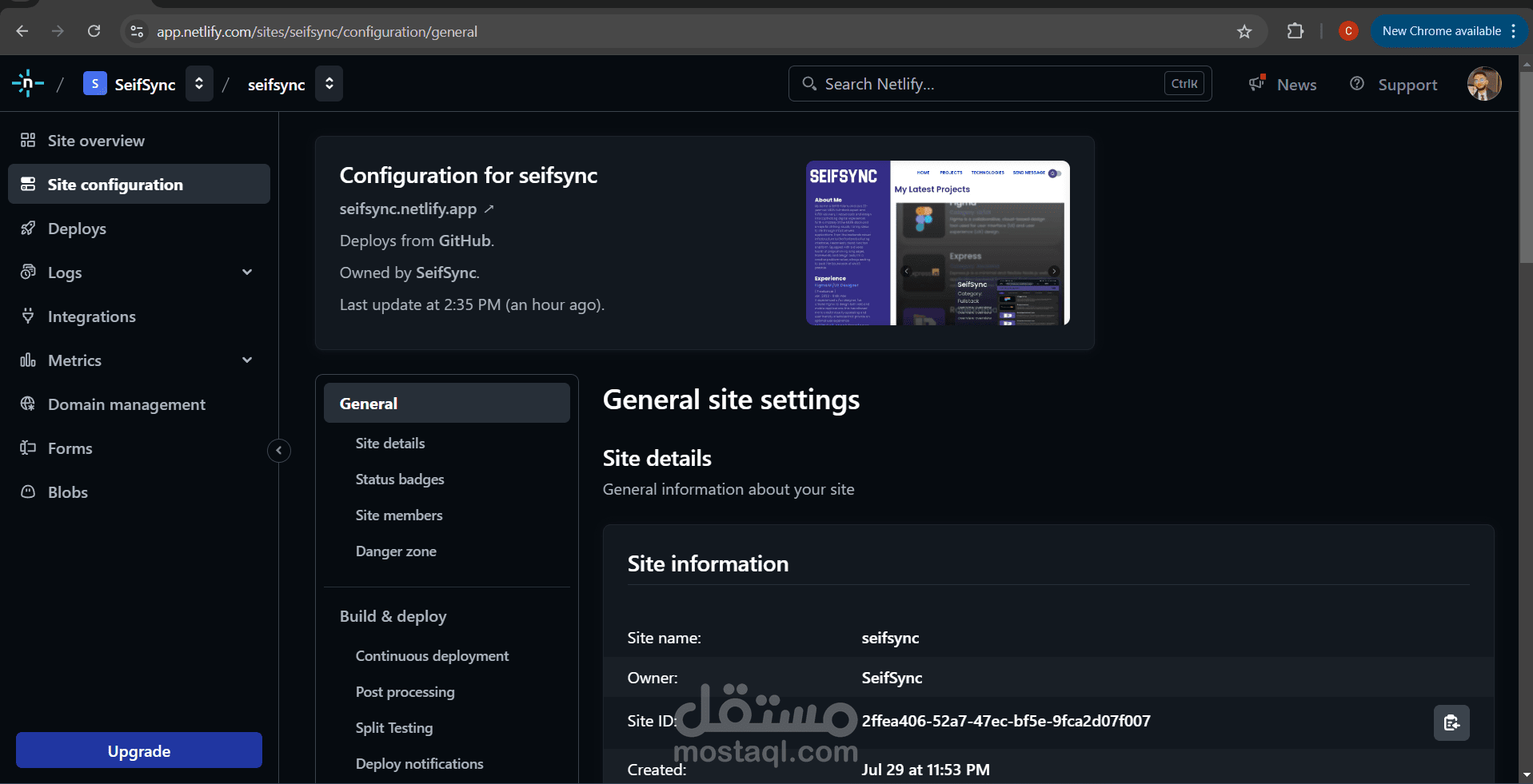Click the Integrations plug icon
This screenshot has height=784, width=1533.
[x=28, y=316]
